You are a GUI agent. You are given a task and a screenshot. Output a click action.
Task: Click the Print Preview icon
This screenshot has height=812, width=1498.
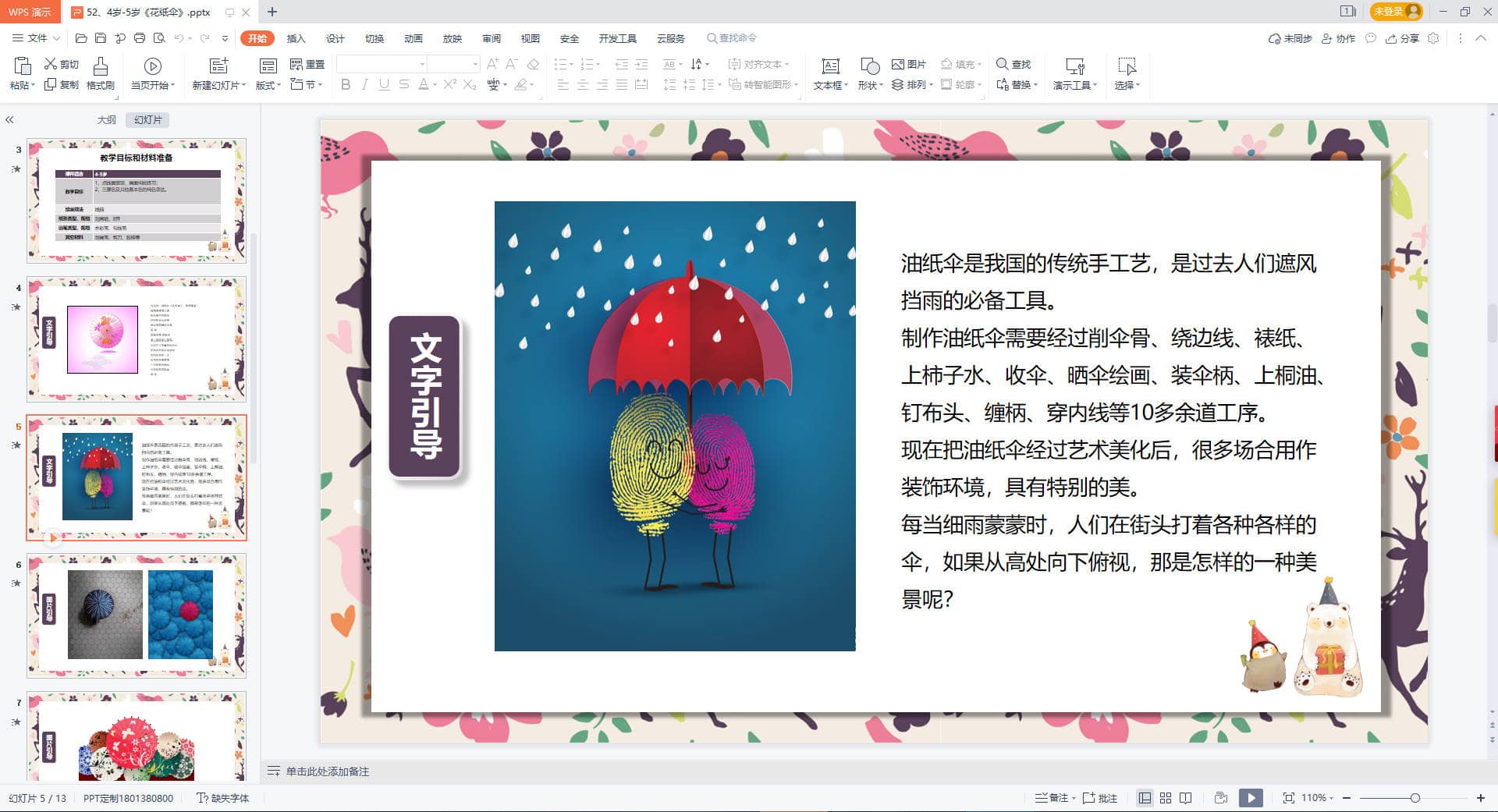pos(159,37)
